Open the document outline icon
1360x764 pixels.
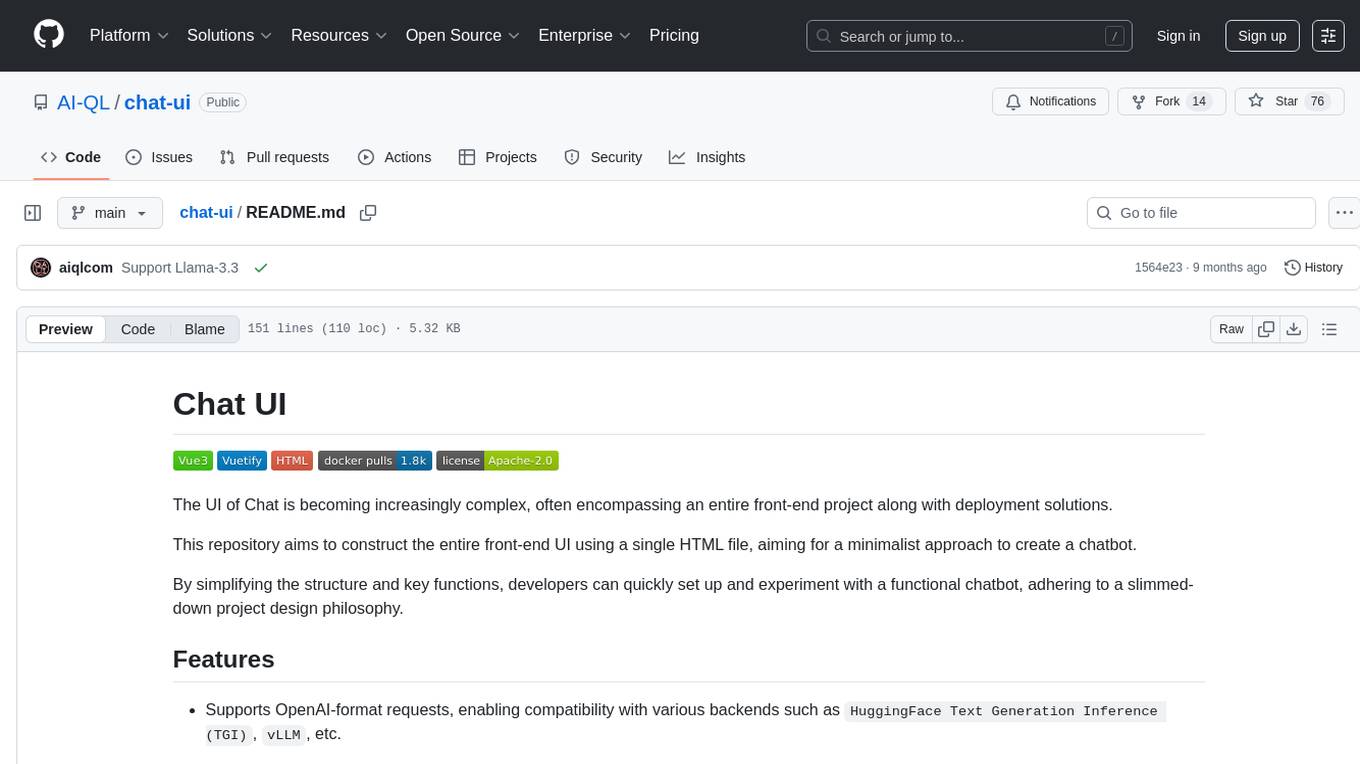point(1329,329)
